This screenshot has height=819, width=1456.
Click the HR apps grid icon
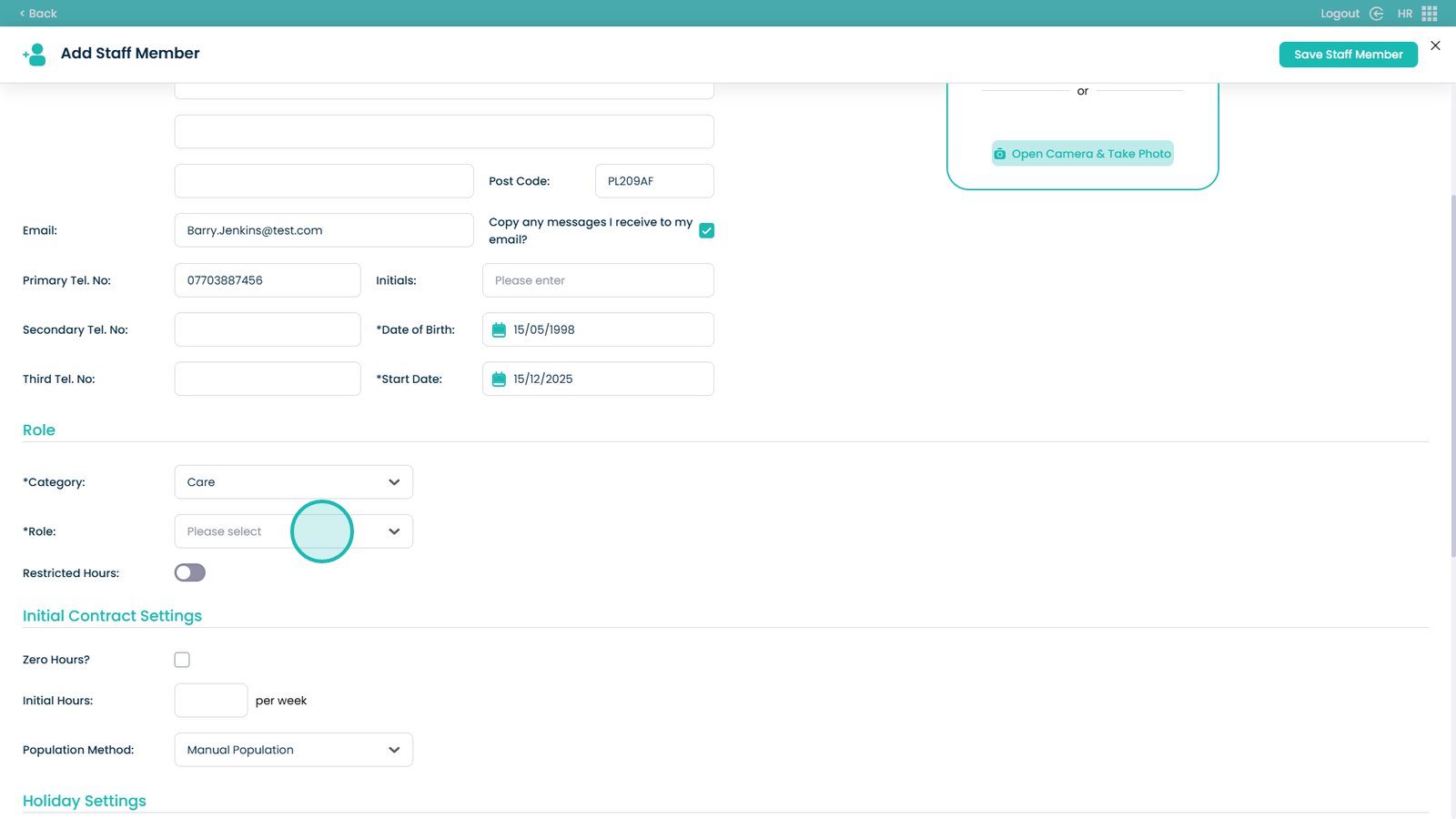[1430, 14]
